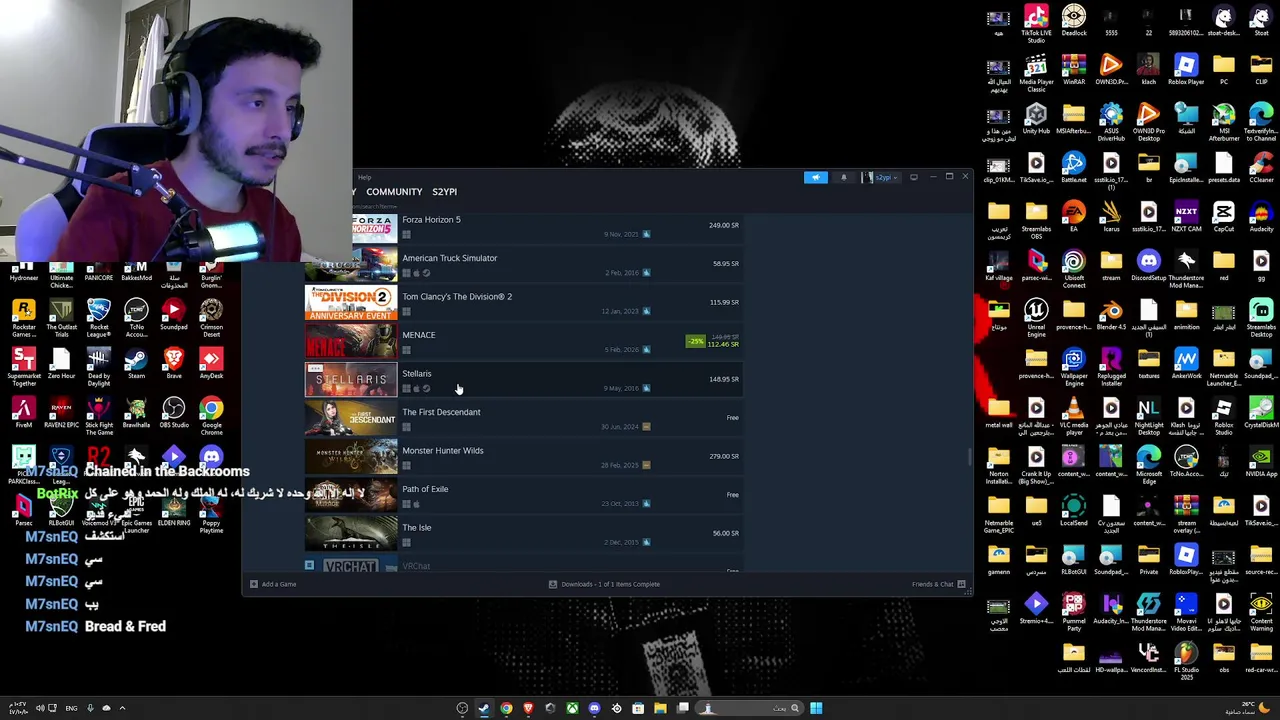Screen dimensions: 1280x720
Task: Click the Windows Start button
Action: (x=816, y=708)
